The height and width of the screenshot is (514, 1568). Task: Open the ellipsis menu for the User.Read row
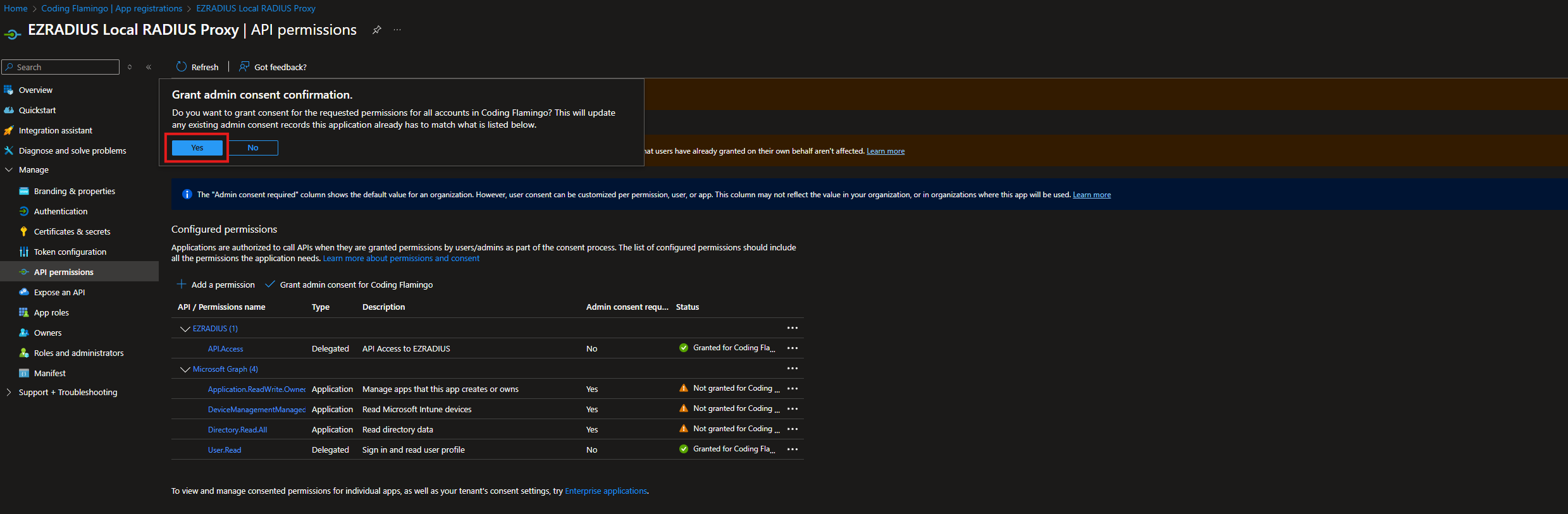(792, 449)
